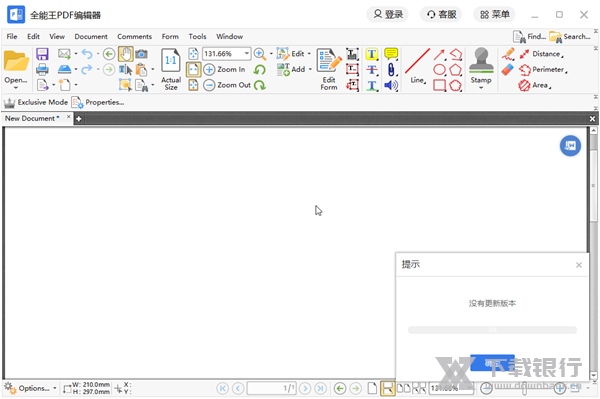Toggle Fit Width view mode in toolbar
This screenshot has width=600, height=399.
pos(193,70)
